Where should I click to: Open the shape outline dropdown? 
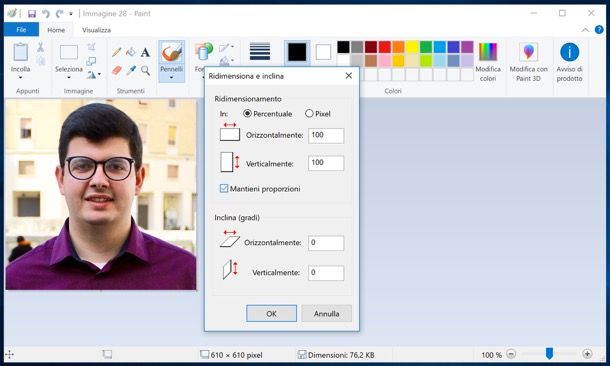click(226, 47)
